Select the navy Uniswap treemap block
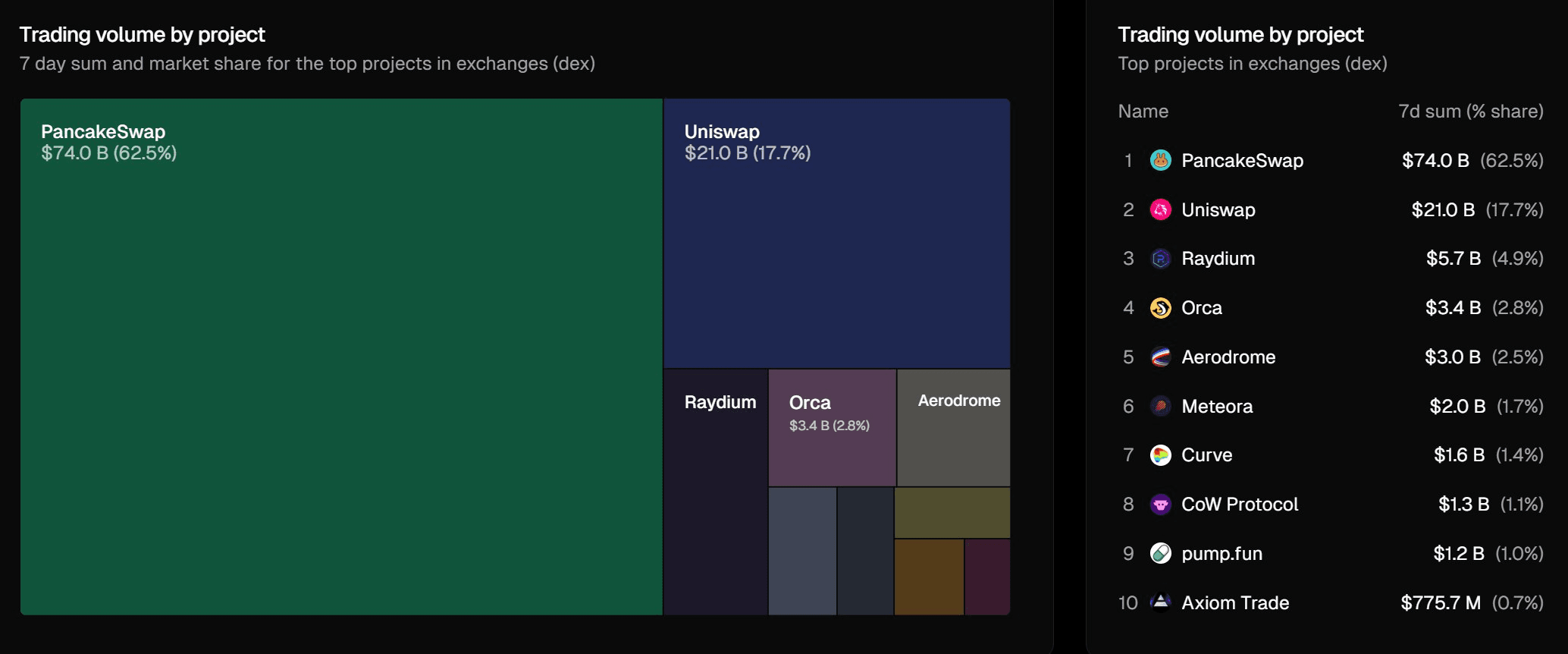Image resolution: width=1568 pixels, height=654 pixels. tap(837, 234)
